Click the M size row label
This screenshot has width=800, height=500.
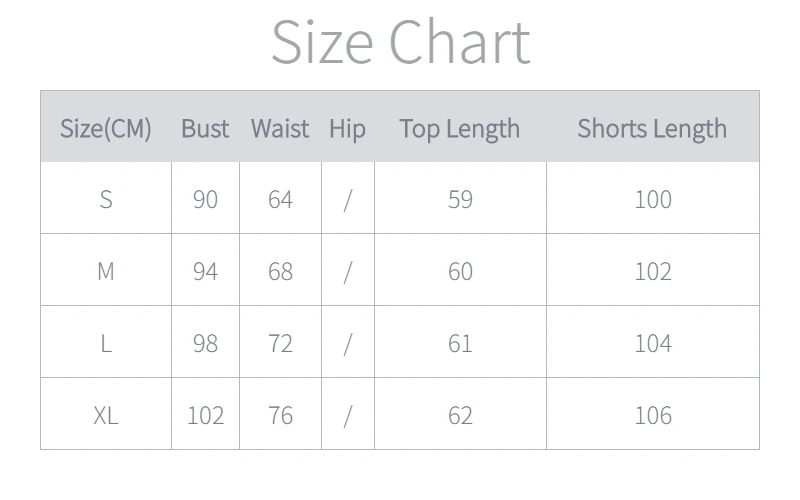106,271
